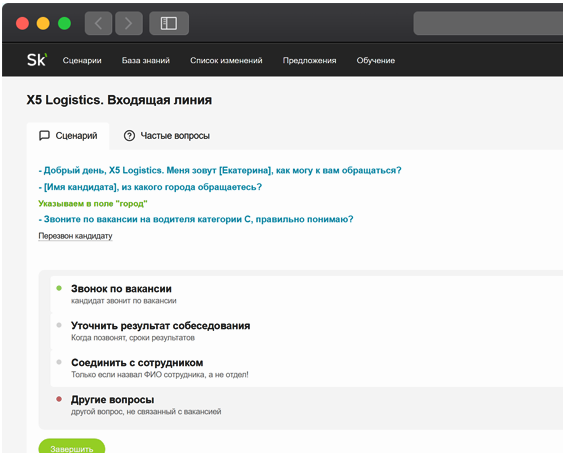Image resolution: width=563 pixels, height=453 pixels.
Task: Open the База знаний menu item
Action: point(146,60)
